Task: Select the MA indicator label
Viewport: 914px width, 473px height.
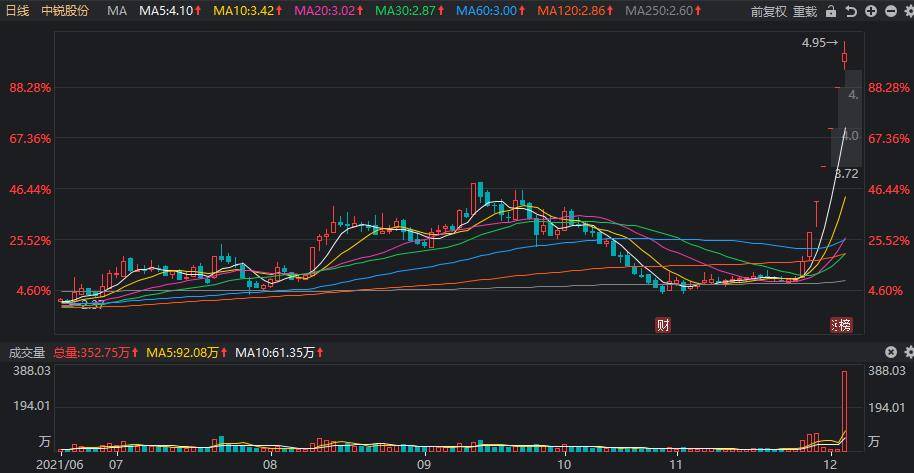Action: pyautogui.click(x=117, y=11)
